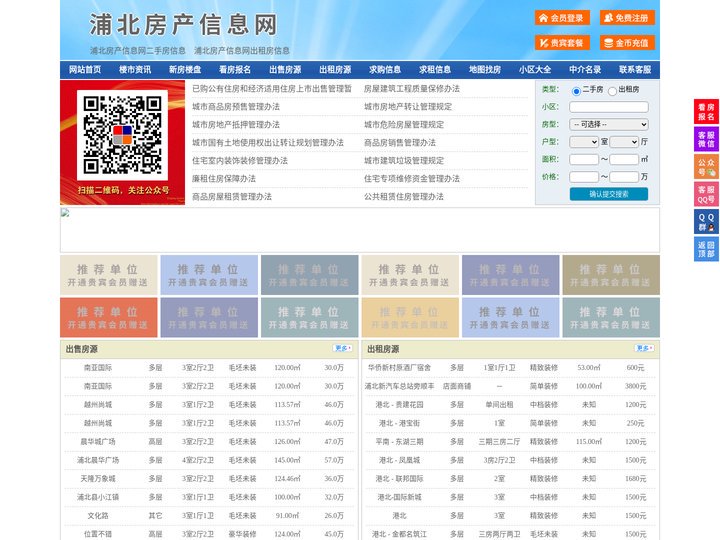
Task: Click the orange-red 推荐单位 banner tile
Action: (x=109, y=317)
